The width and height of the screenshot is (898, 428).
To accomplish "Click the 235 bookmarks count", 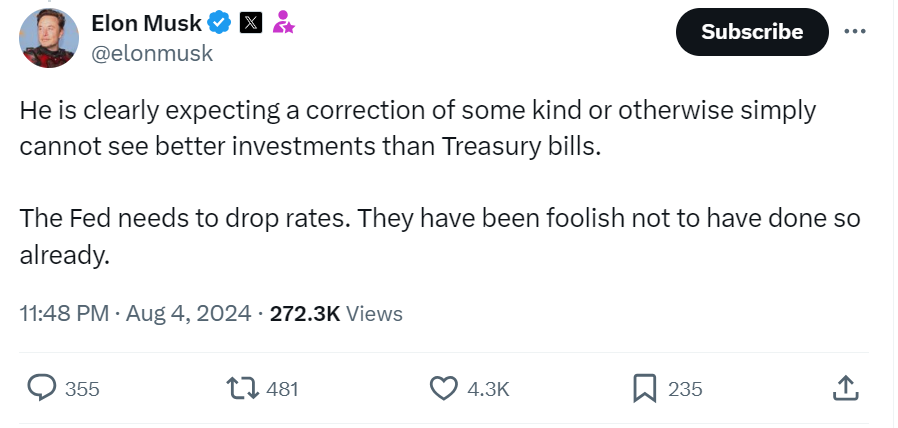I will (685, 389).
